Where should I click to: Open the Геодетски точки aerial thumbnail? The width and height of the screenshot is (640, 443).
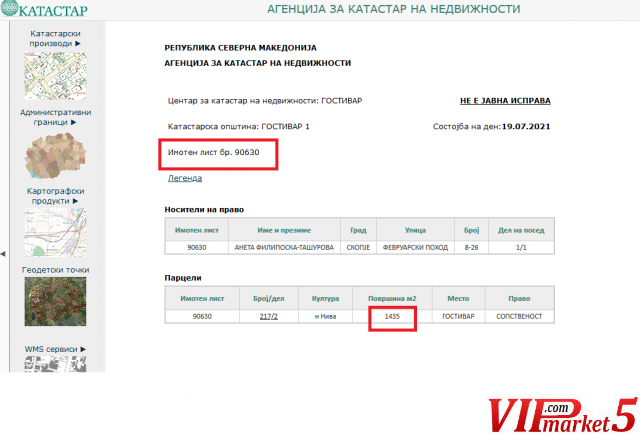pyautogui.click(x=55, y=304)
